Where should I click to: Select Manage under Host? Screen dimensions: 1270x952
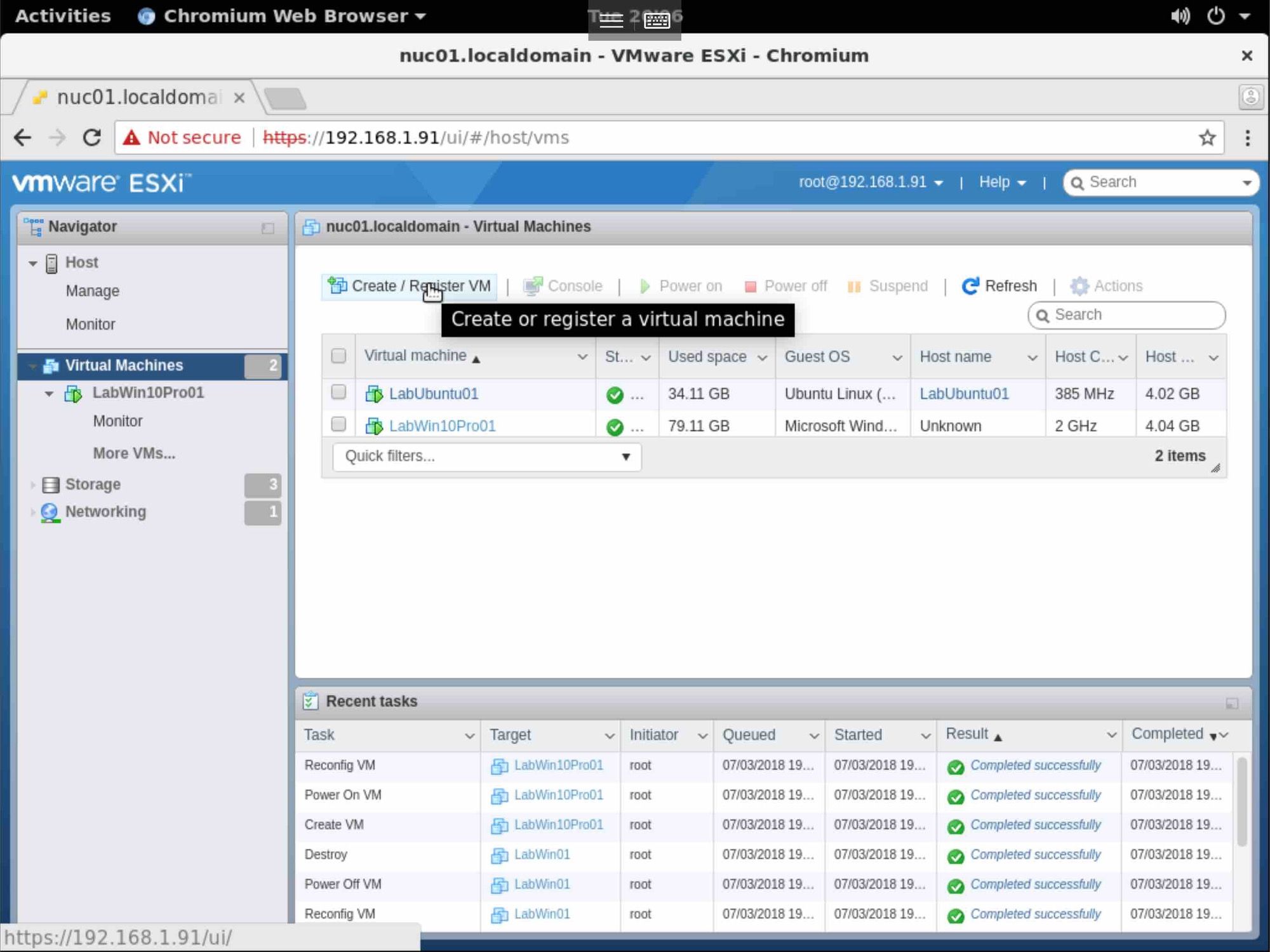(93, 291)
